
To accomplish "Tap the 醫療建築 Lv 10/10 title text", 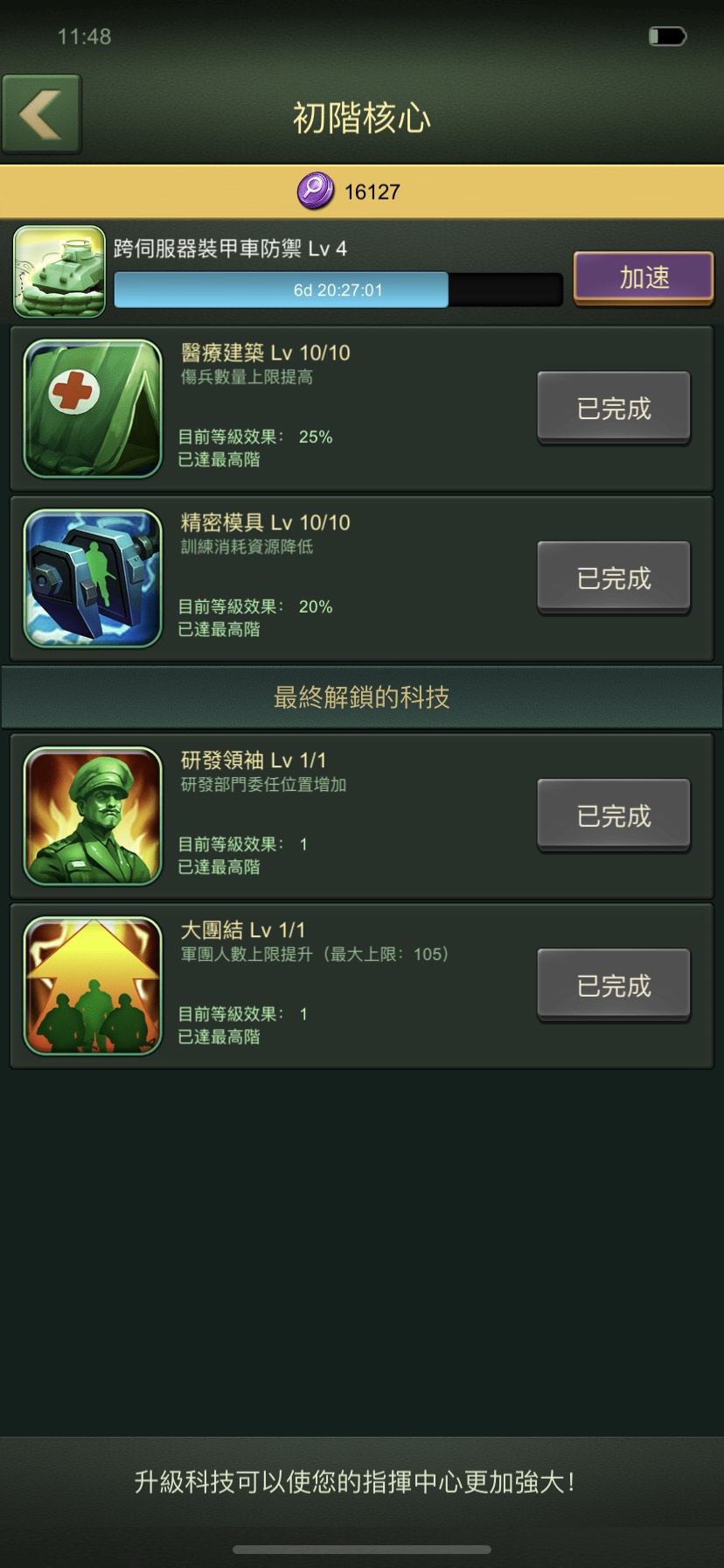I will point(266,353).
